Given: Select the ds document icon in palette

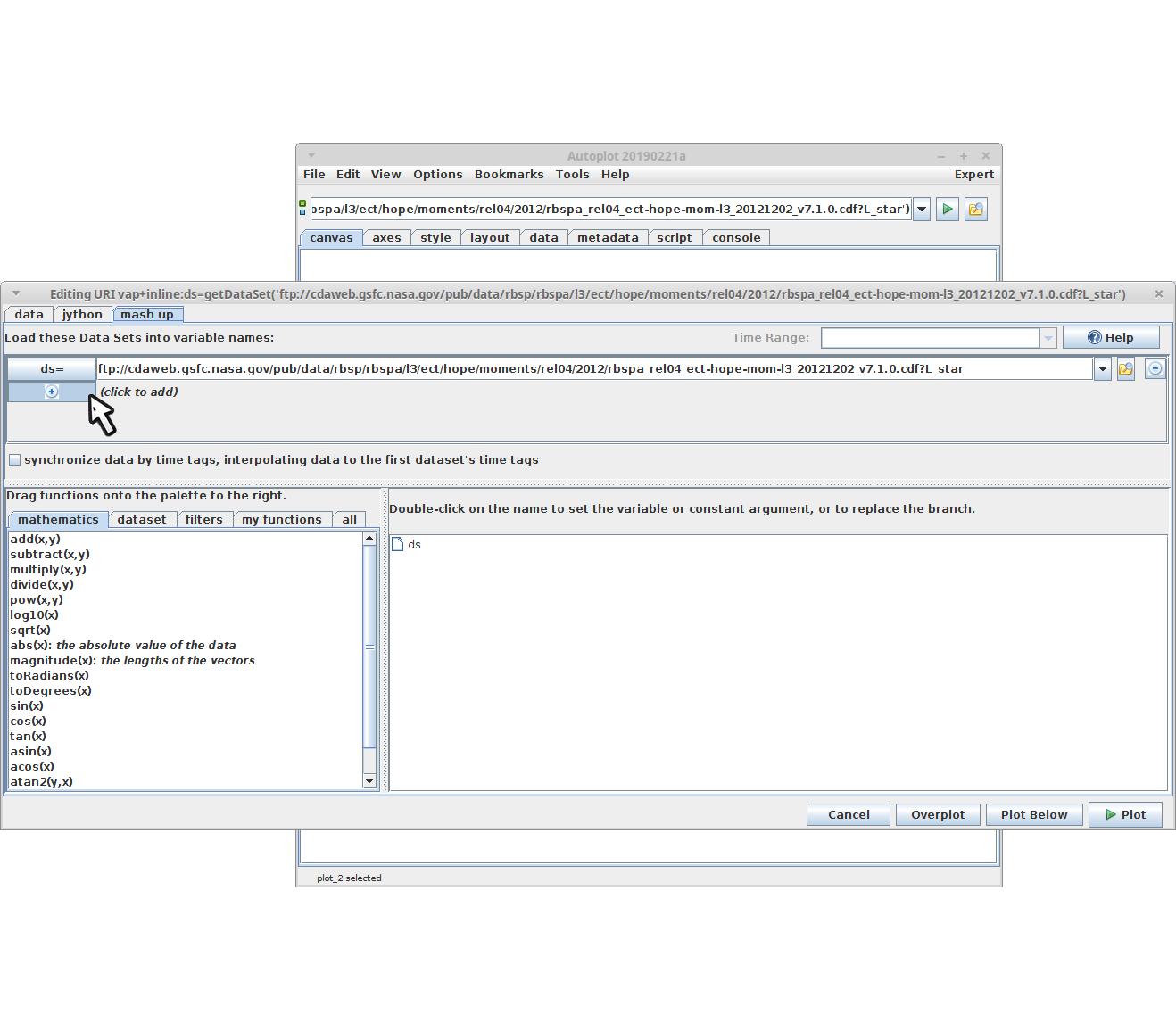Looking at the screenshot, I should (x=398, y=544).
